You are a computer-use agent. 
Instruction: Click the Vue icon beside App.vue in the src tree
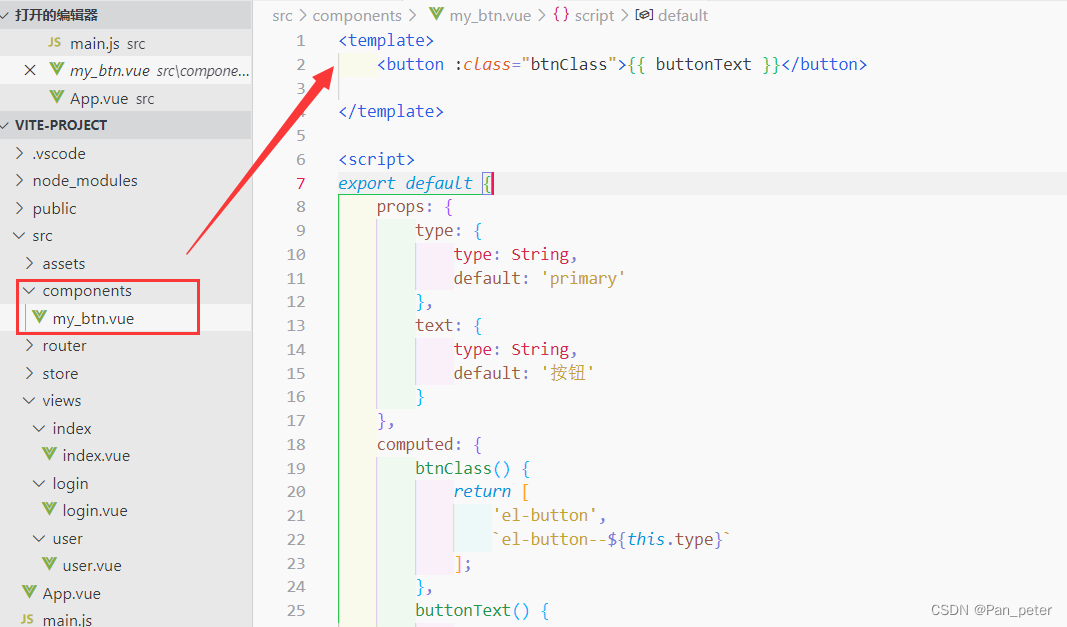[29, 592]
